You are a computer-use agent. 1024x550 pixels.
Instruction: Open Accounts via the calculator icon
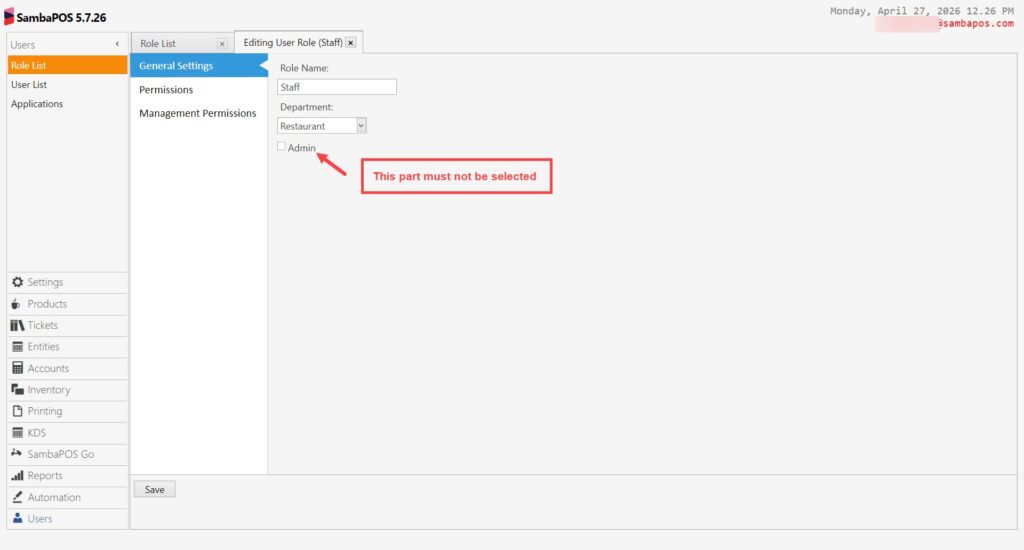click(x=17, y=369)
